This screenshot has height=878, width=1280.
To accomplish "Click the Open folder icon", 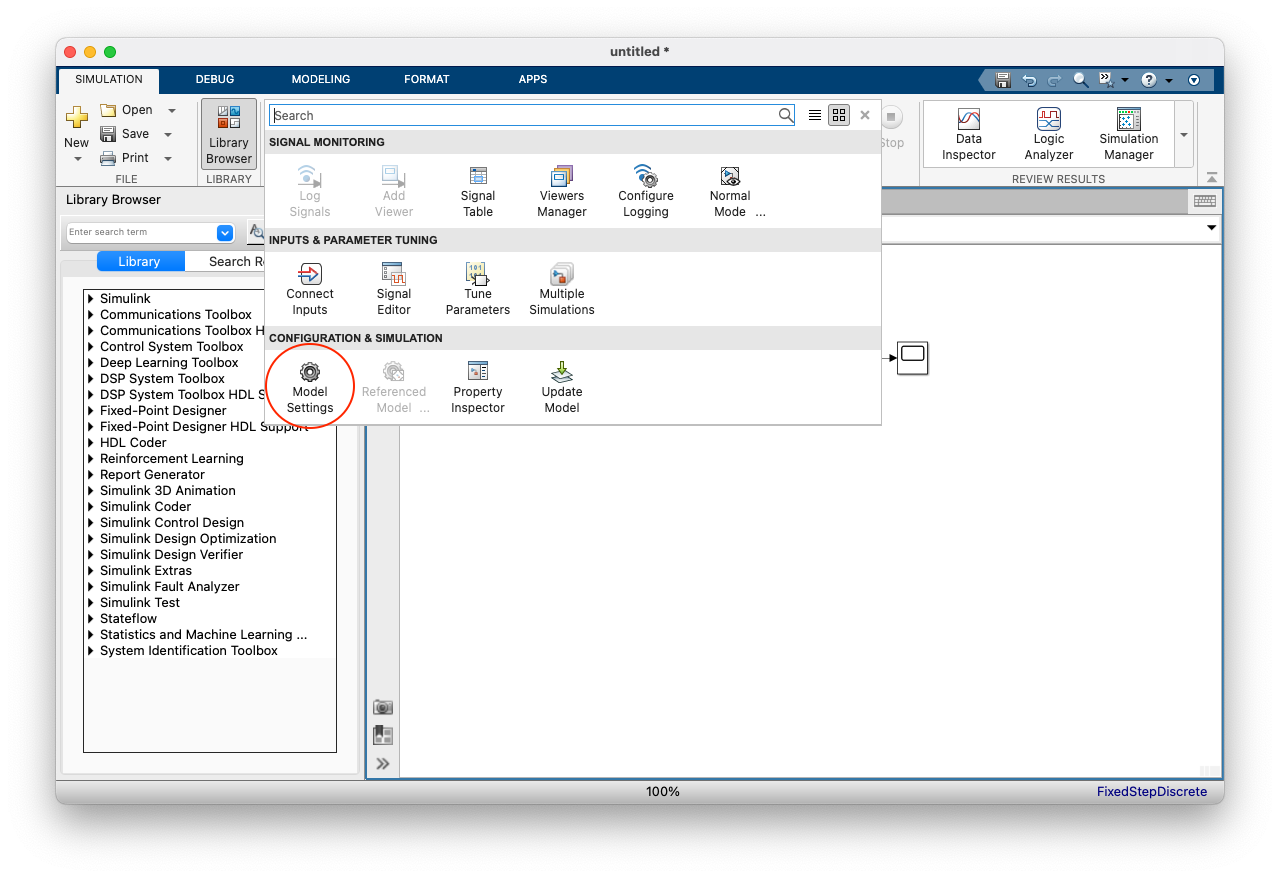I will coord(108,110).
